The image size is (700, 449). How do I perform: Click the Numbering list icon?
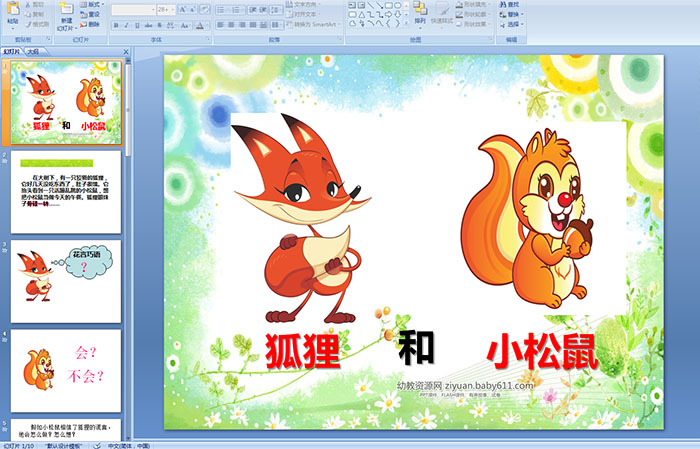coord(238,10)
